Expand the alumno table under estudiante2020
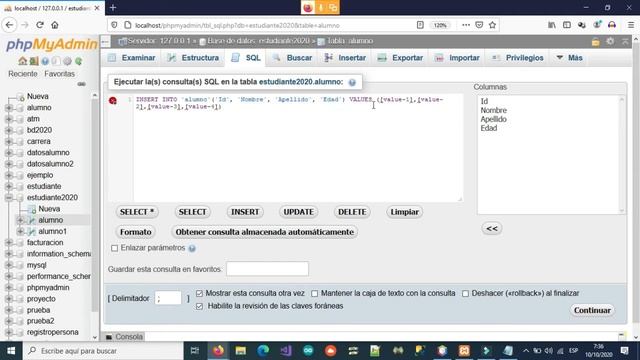640x360 pixels. click(20, 220)
